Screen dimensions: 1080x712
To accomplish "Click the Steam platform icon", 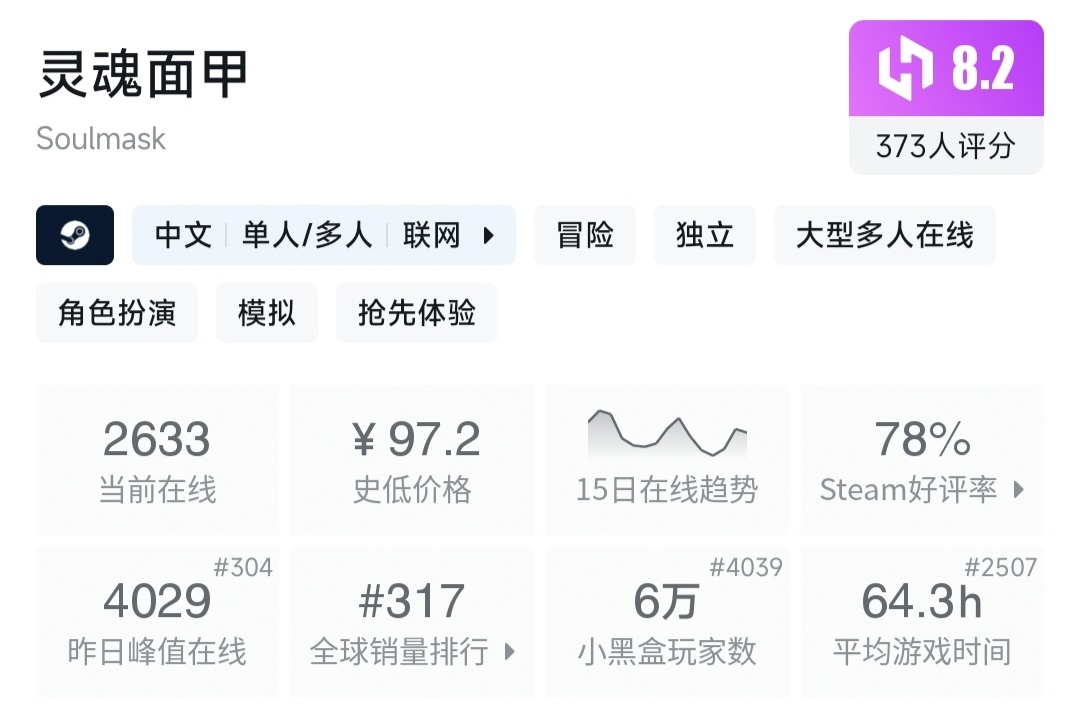I will pos(75,235).
